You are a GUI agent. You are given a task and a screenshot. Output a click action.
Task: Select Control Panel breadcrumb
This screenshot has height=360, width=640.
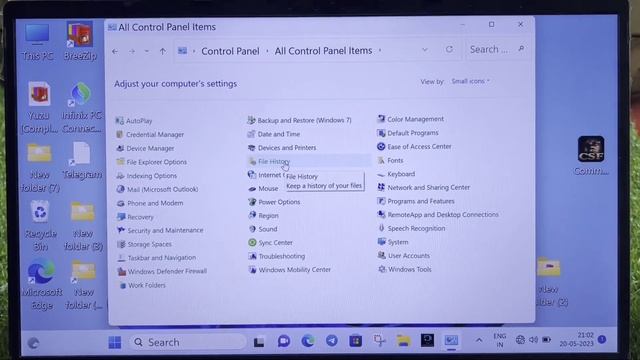pyautogui.click(x=230, y=51)
